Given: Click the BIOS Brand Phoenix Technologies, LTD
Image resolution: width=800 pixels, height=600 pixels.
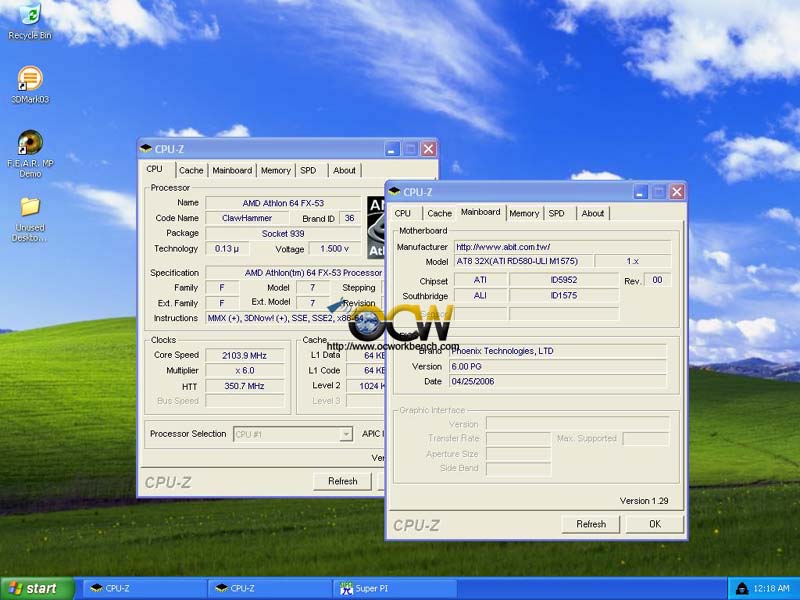Looking at the screenshot, I should click(x=558, y=351).
